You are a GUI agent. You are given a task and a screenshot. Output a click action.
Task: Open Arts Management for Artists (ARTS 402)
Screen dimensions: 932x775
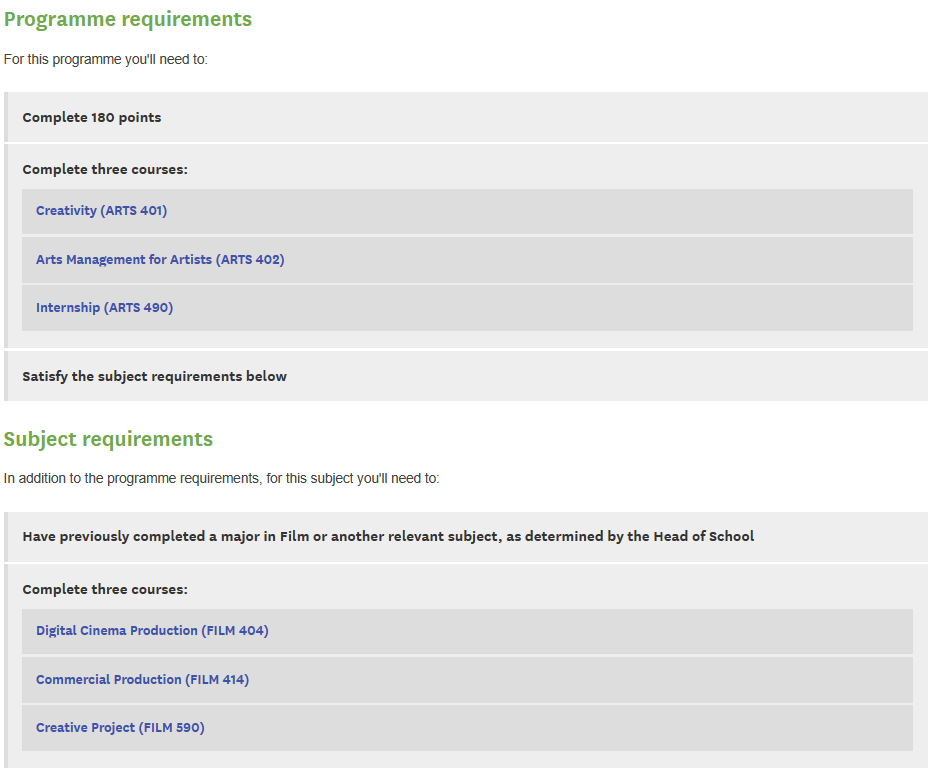[160, 260]
